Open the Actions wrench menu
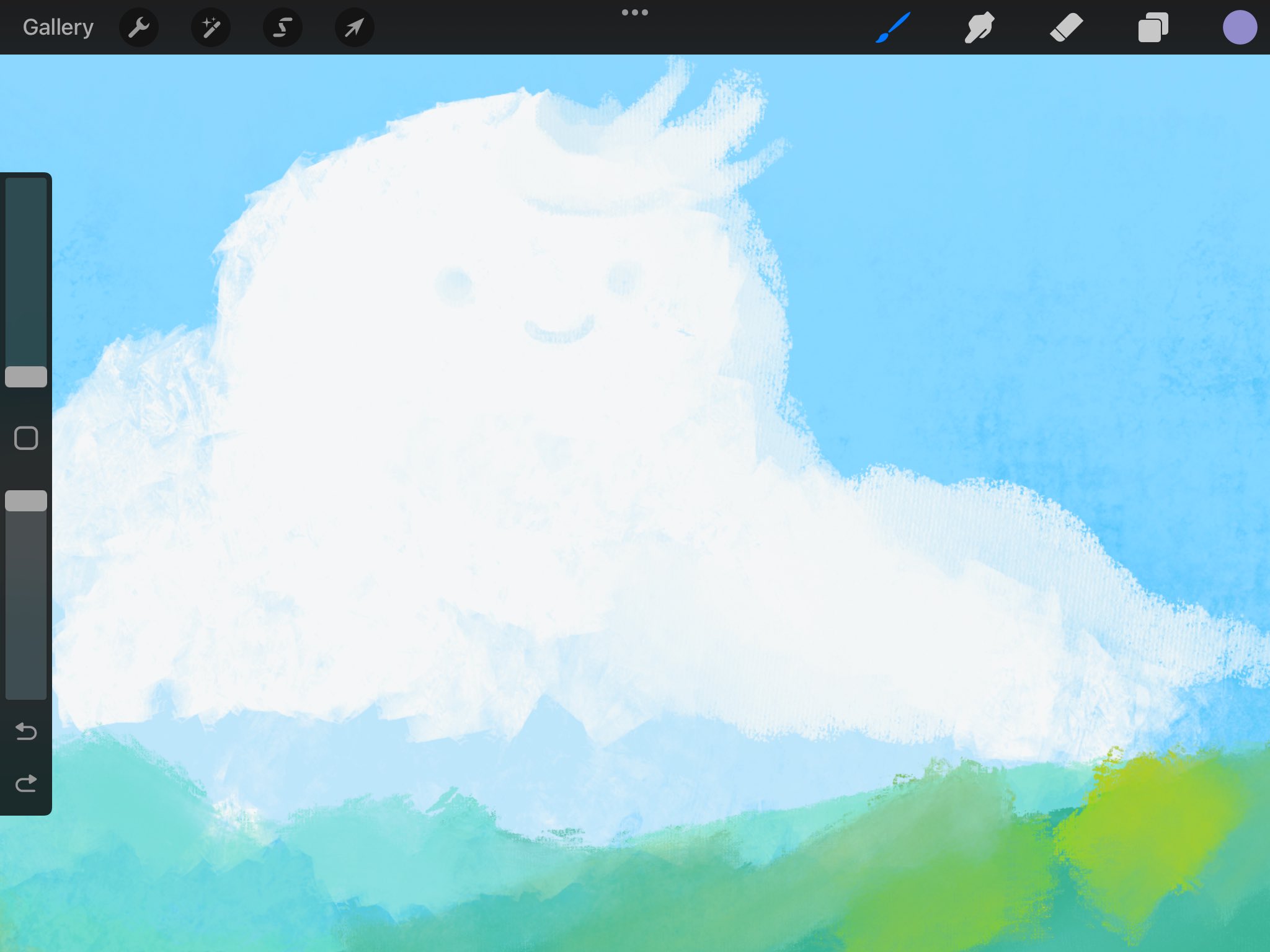Image resolution: width=1270 pixels, height=952 pixels. coord(138,27)
